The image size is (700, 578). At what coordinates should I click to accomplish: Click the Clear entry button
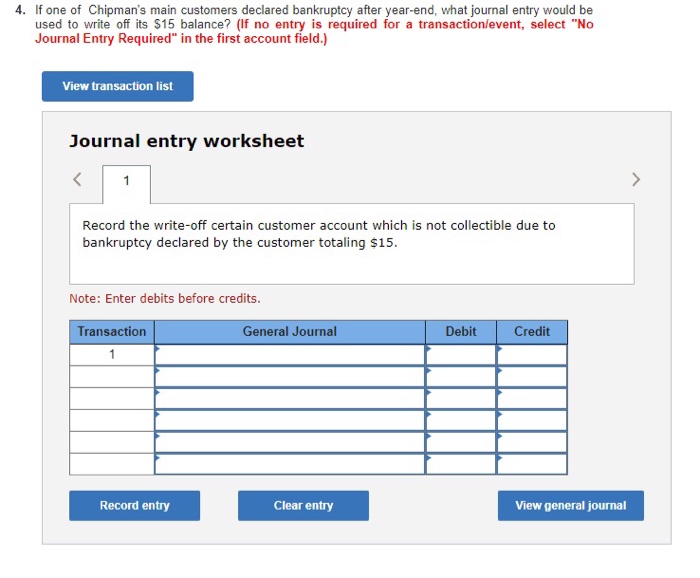[303, 506]
